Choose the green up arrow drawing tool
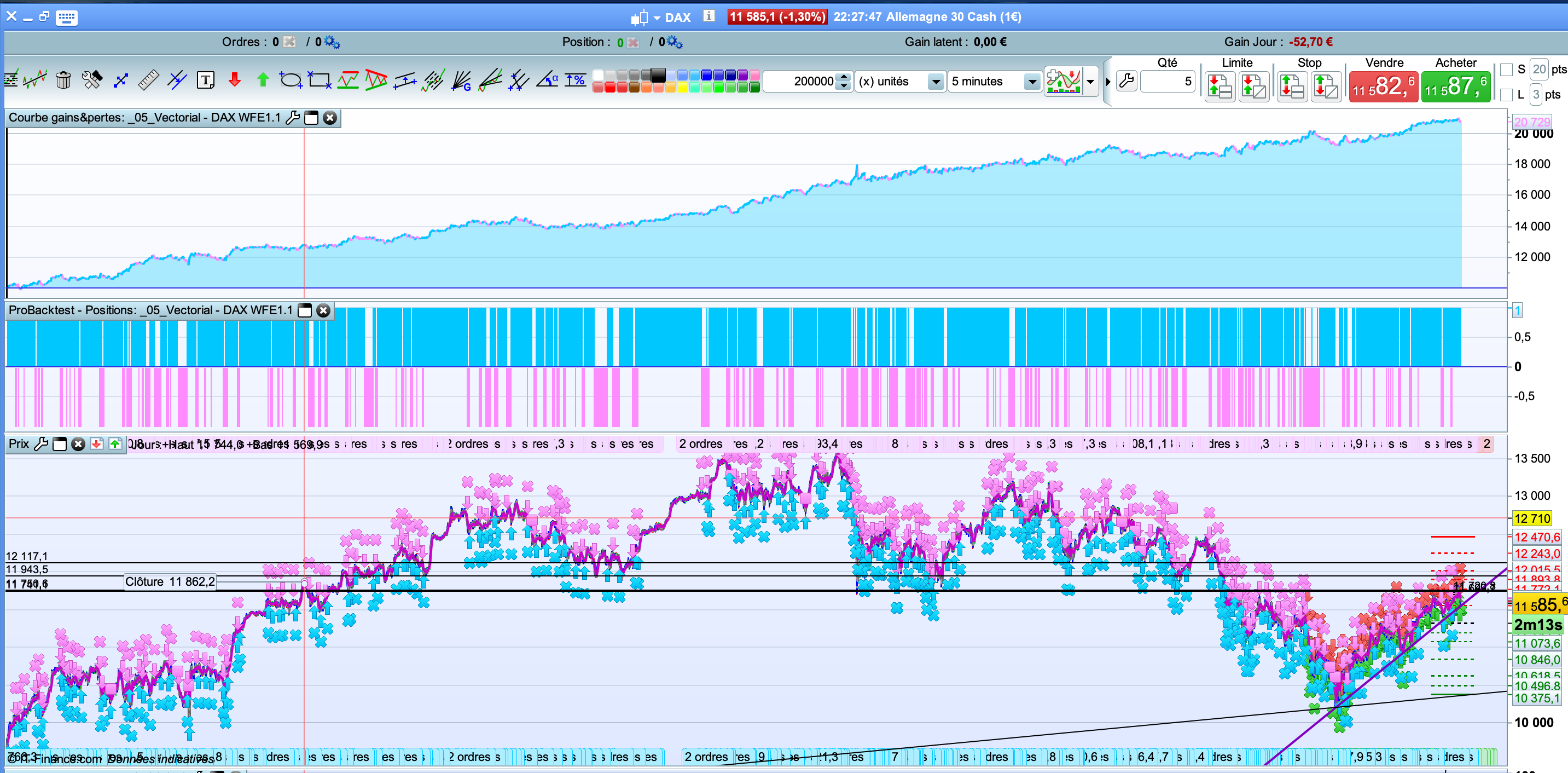 click(263, 80)
